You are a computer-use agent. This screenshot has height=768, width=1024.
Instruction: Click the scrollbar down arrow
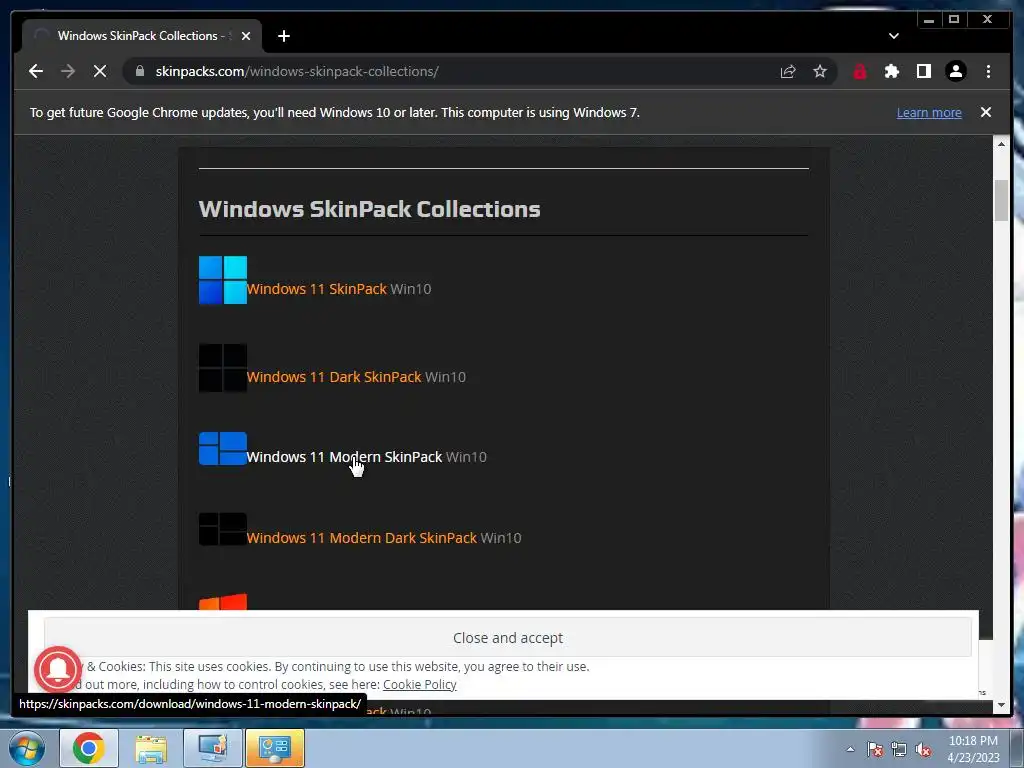tap(1001, 705)
